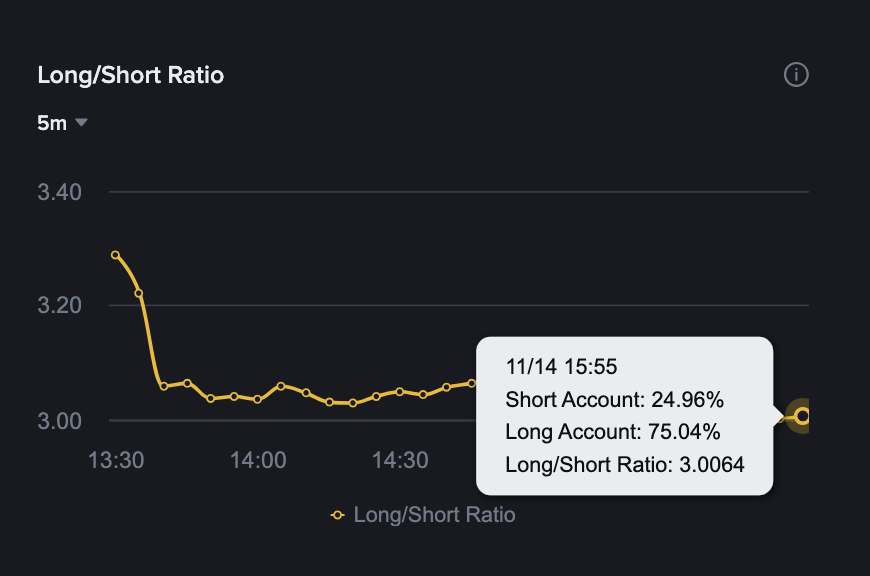This screenshot has height=576, width=870.
Task: Click the data point at 14:30
Action: click(x=399, y=392)
